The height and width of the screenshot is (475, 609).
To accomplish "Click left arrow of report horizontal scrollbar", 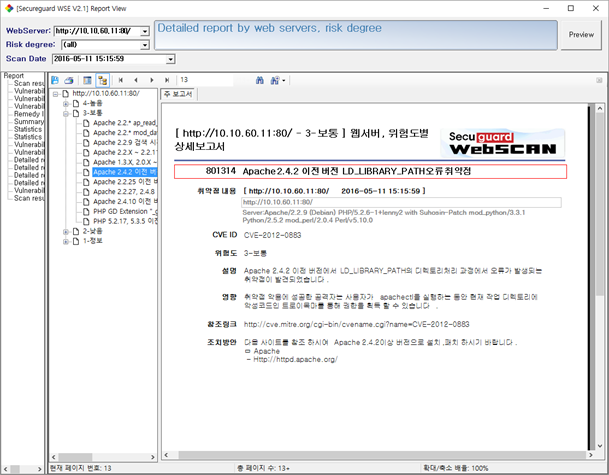I will (166, 455).
